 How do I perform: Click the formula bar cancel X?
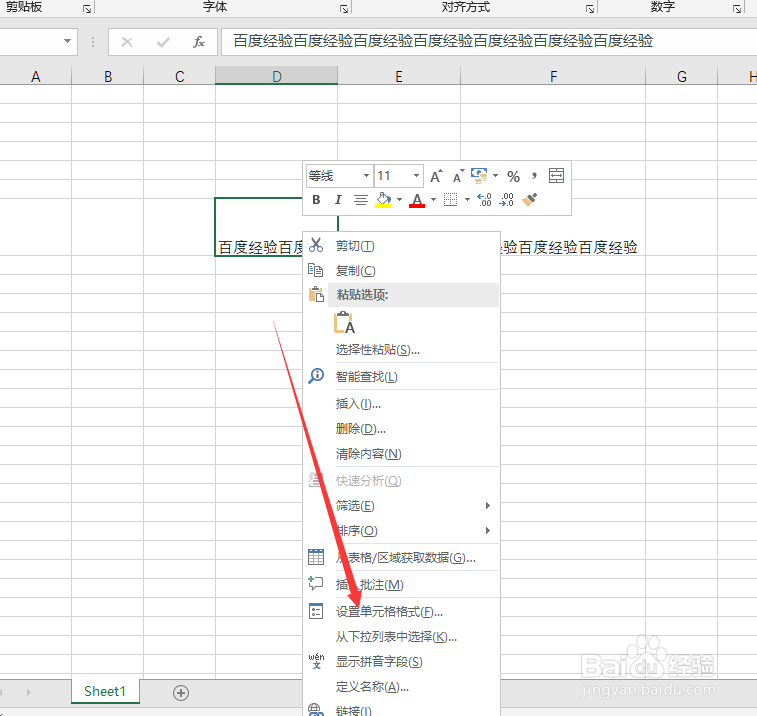[x=127, y=42]
